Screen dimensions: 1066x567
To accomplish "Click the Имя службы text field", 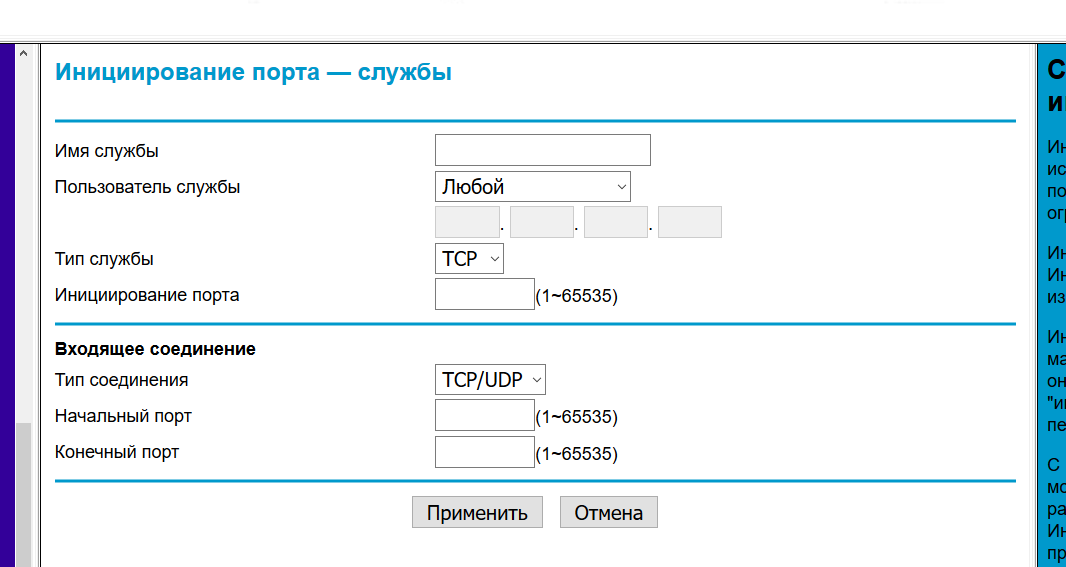I will [x=542, y=150].
